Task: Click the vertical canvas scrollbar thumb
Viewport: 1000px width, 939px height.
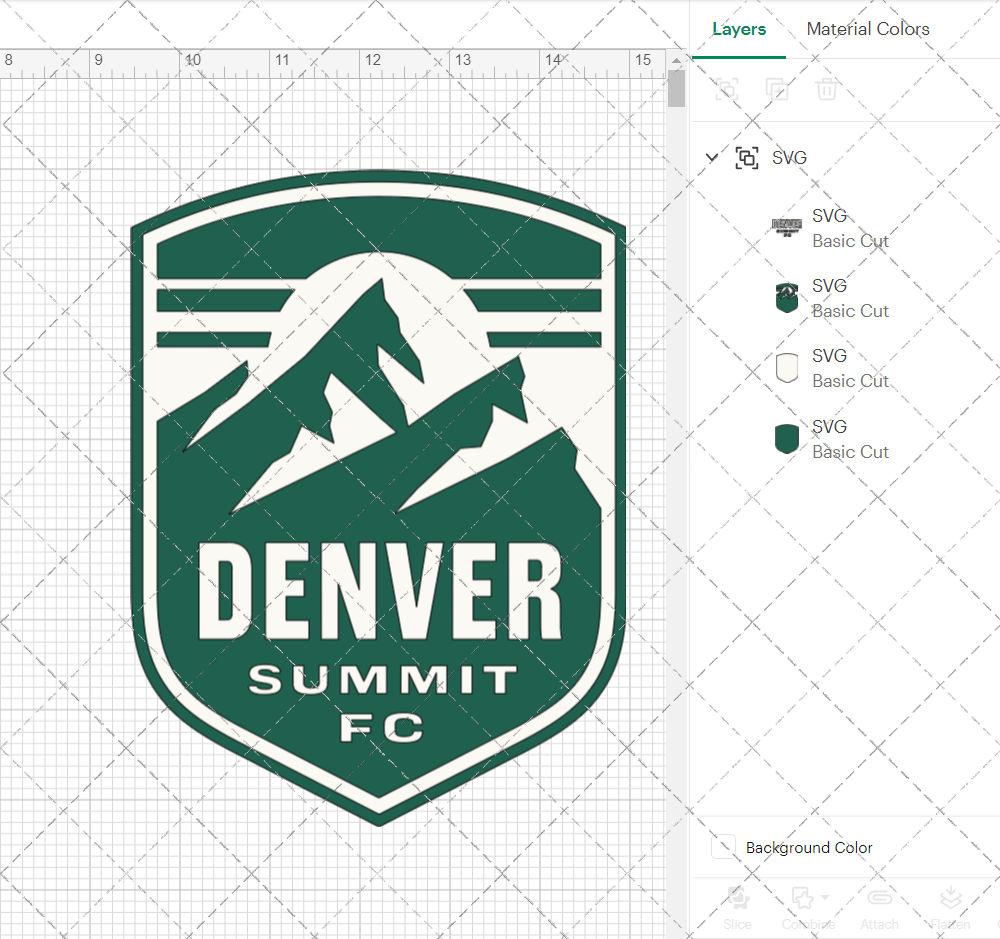Action: (676, 88)
